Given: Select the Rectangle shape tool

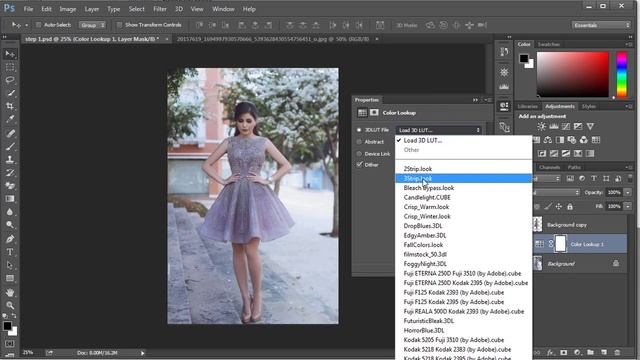Looking at the screenshot, I should (10, 278).
